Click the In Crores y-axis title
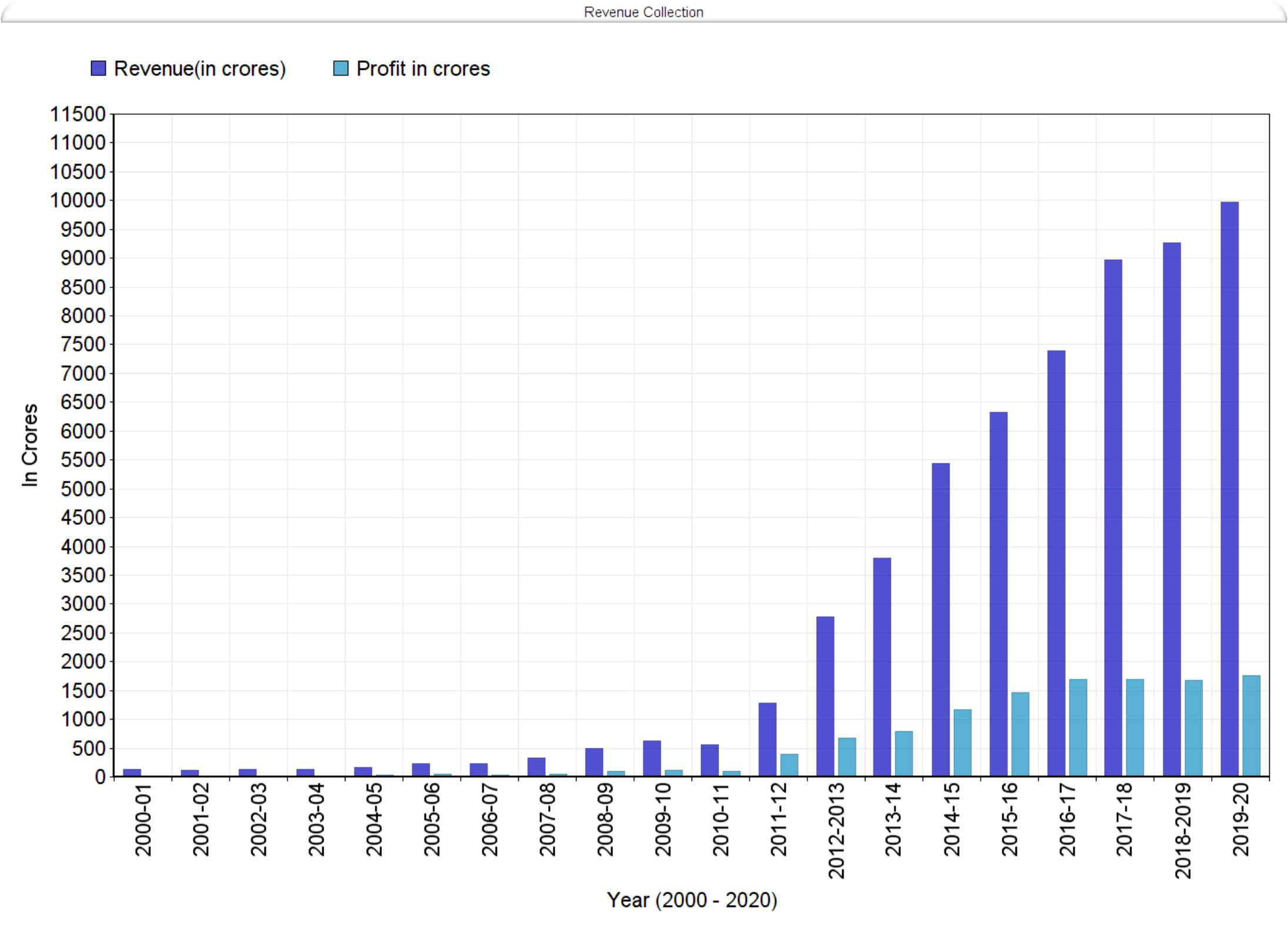1288x947 pixels. (29, 445)
